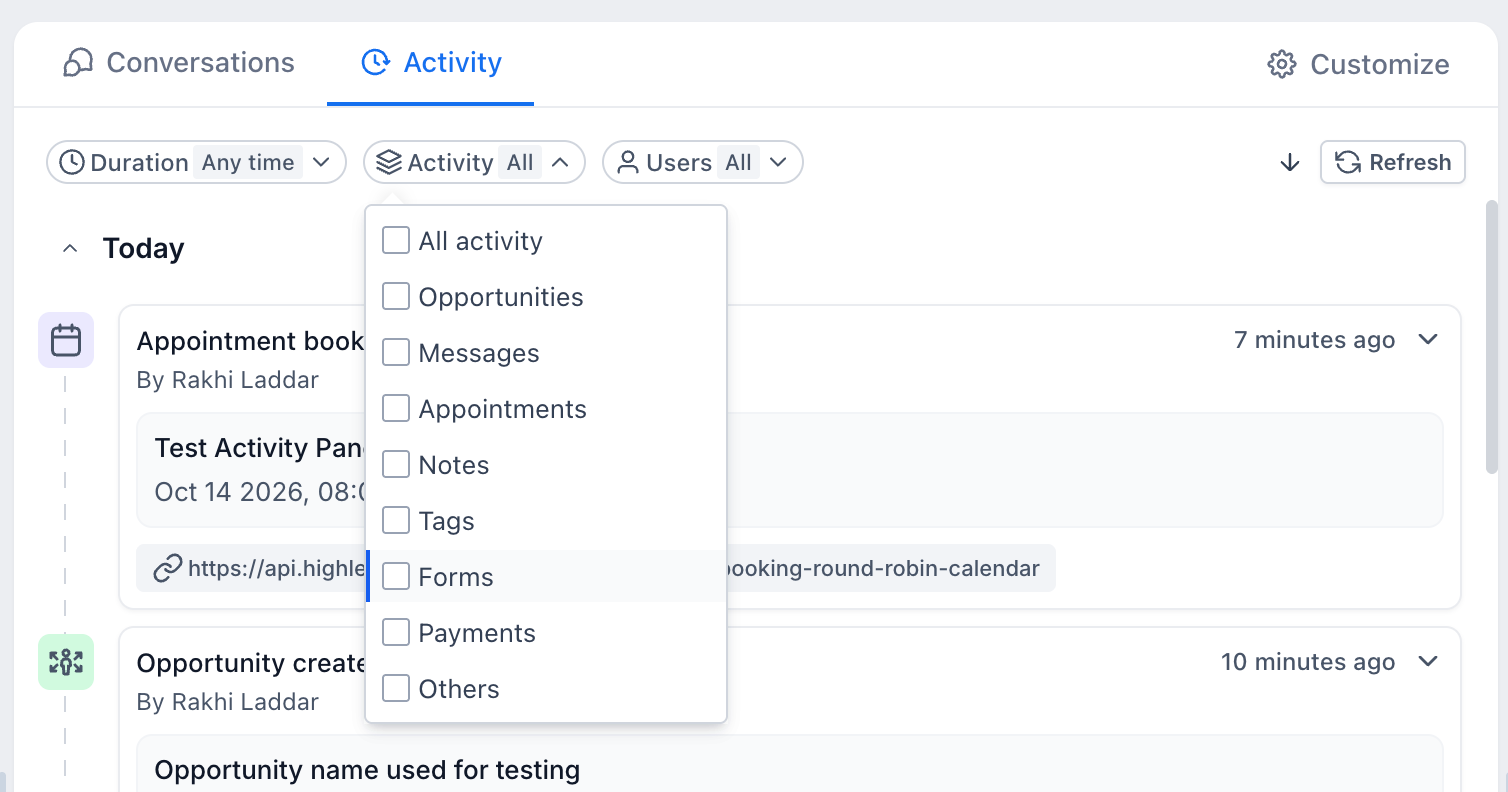The width and height of the screenshot is (1508, 792).
Task: Click the clock icon in Duration filter
Action: pos(72,162)
